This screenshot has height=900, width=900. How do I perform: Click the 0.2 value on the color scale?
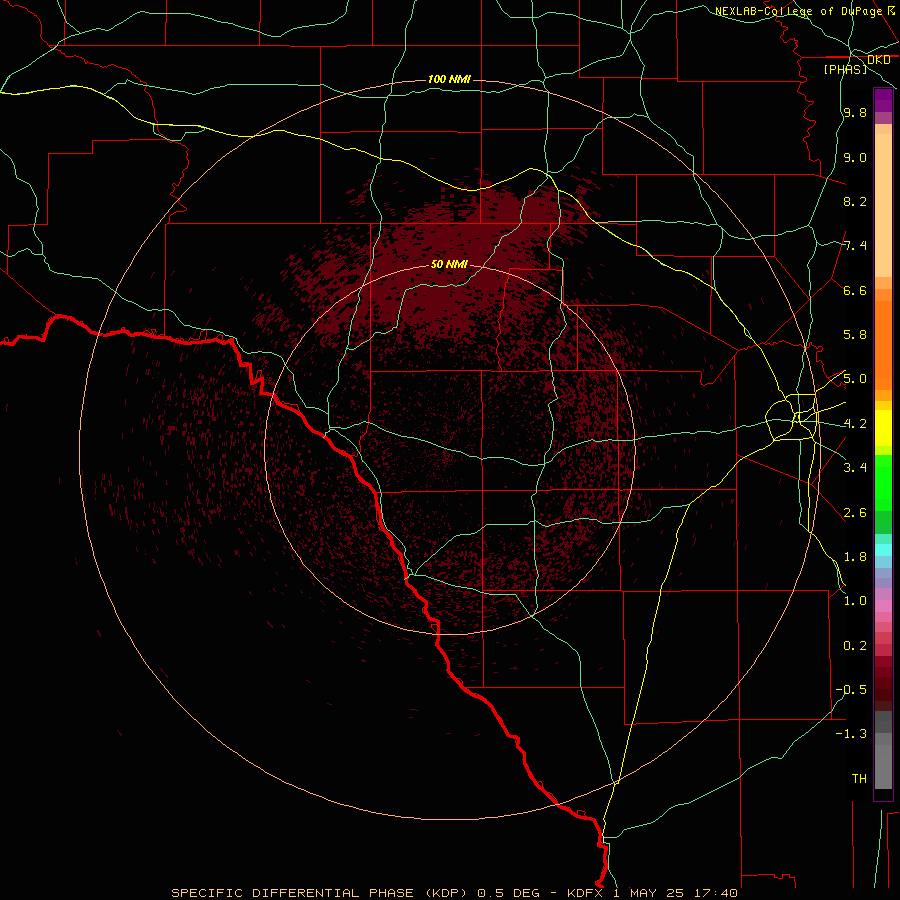[855, 646]
